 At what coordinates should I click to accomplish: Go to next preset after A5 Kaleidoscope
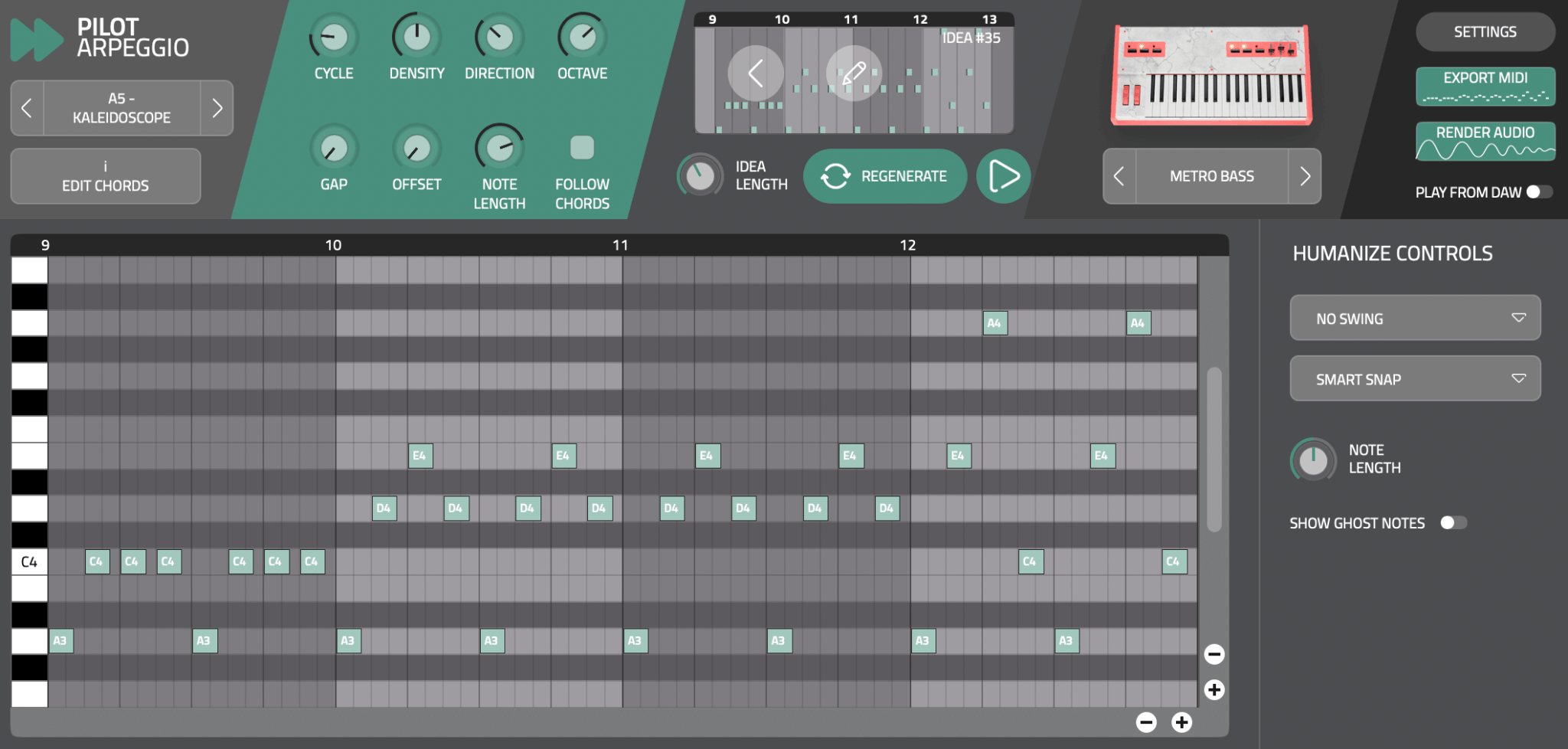tap(217, 108)
